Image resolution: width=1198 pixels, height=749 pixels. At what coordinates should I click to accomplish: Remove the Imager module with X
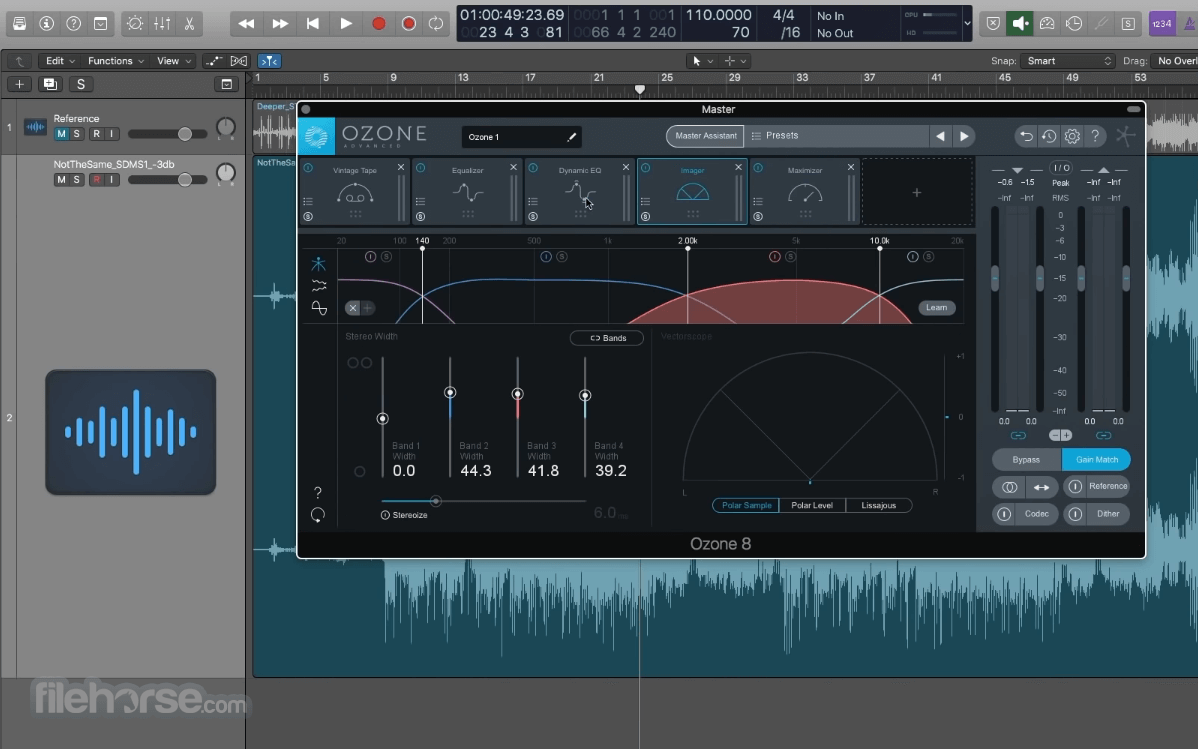(x=738, y=167)
